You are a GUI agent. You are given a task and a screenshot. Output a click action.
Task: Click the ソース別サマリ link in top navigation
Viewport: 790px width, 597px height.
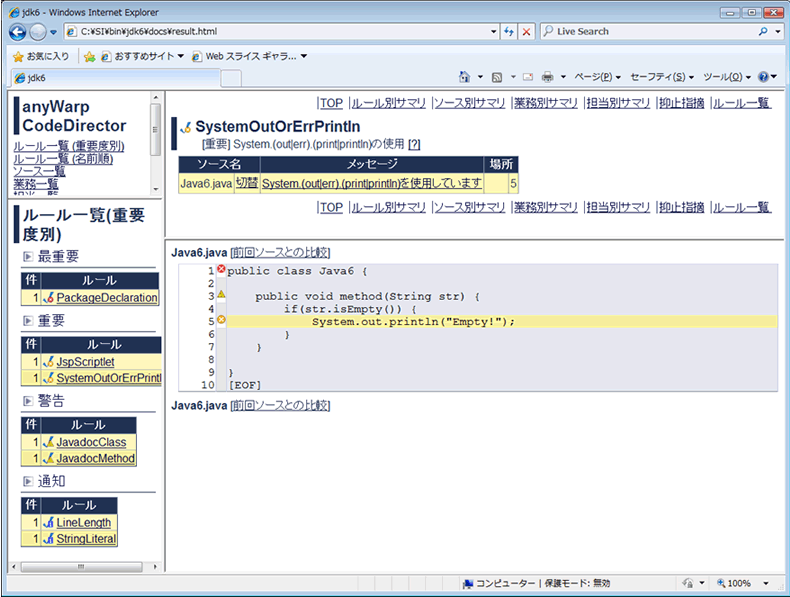(469, 102)
